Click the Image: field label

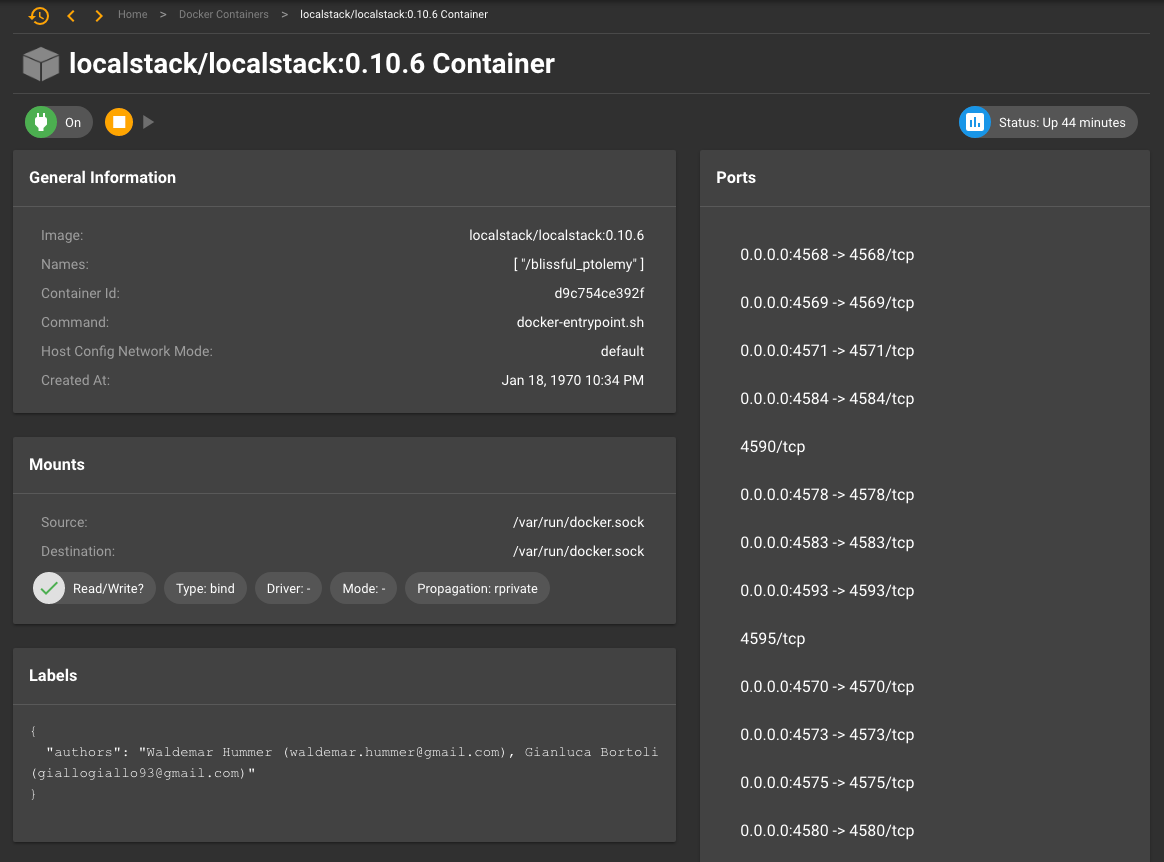(62, 235)
